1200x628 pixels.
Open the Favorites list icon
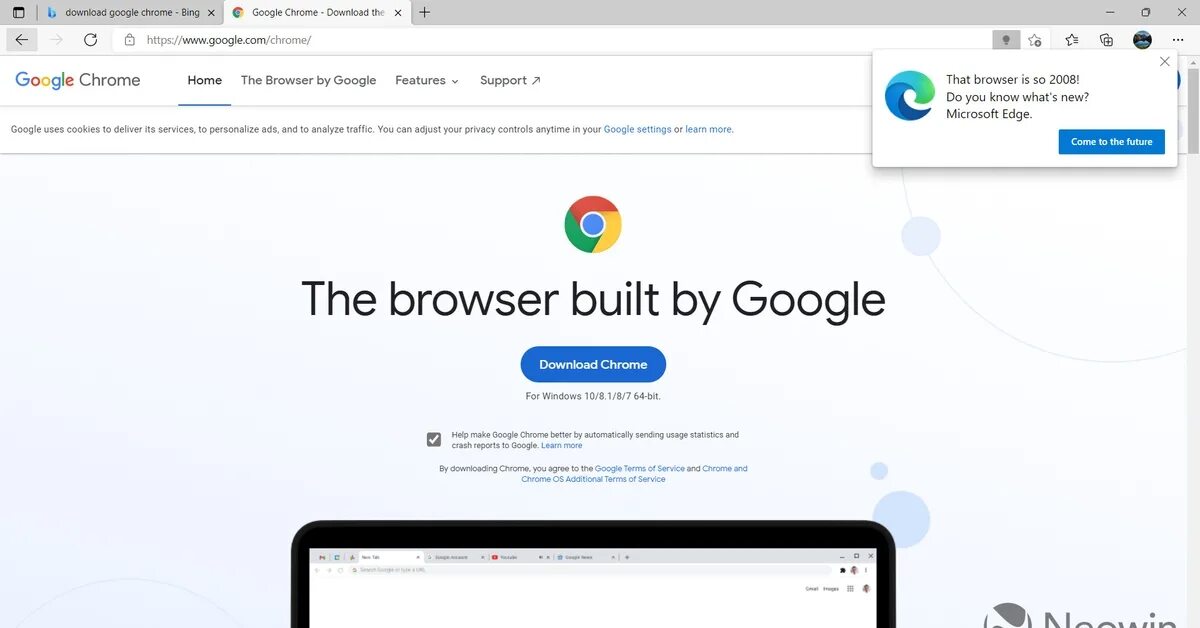tap(1072, 40)
